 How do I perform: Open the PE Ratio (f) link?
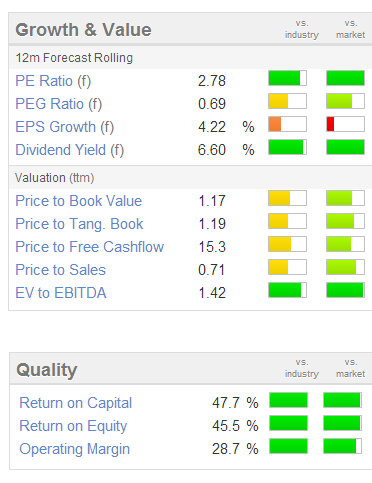(x=53, y=81)
